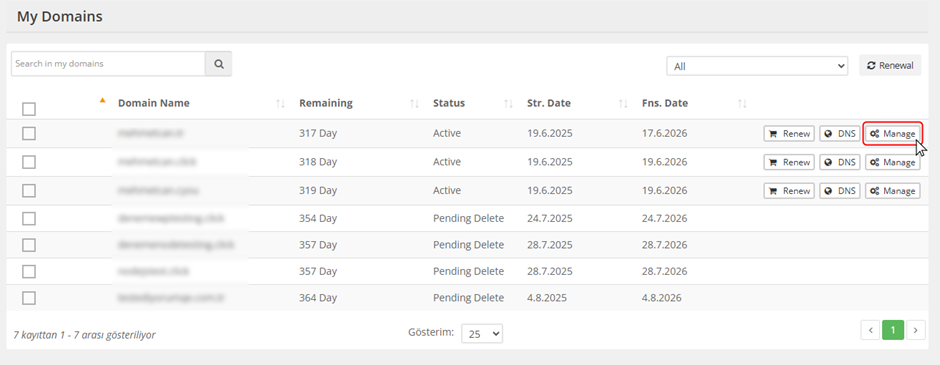Focus the Search in my domains field
The image size is (940, 365).
tap(109, 64)
